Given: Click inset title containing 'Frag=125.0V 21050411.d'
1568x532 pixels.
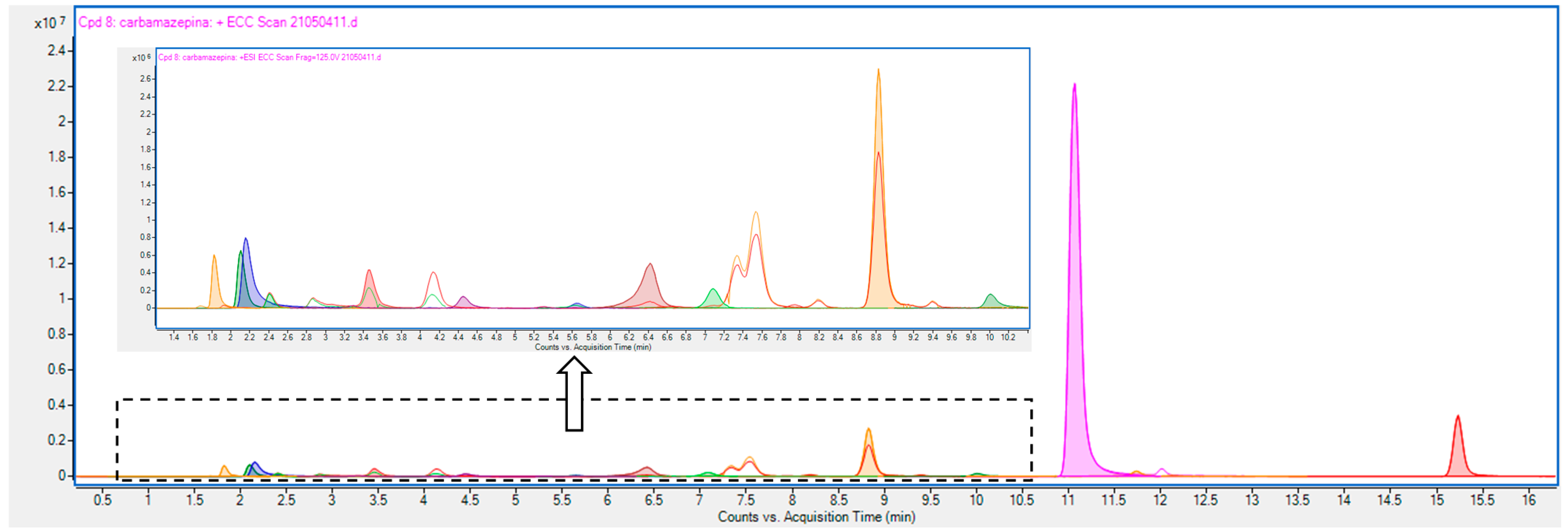Looking at the screenshot, I should [270, 57].
